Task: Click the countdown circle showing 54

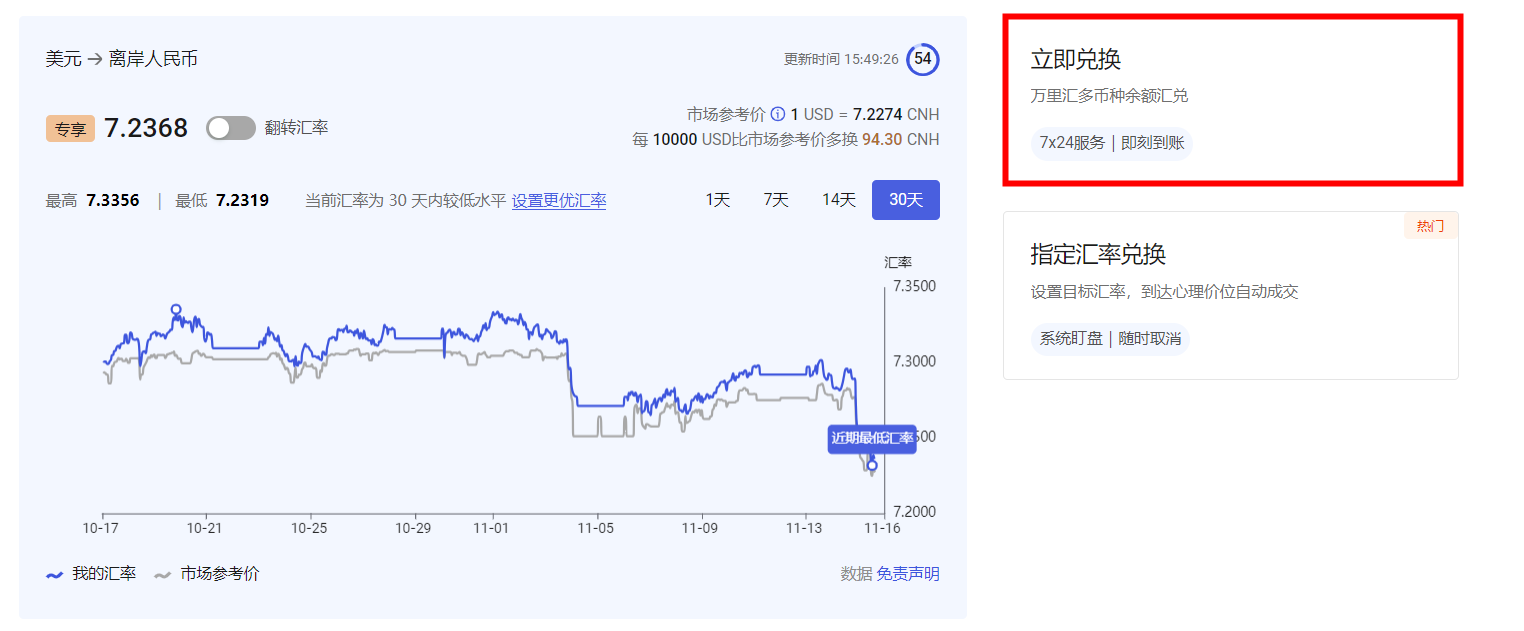Action: tap(921, 59)
